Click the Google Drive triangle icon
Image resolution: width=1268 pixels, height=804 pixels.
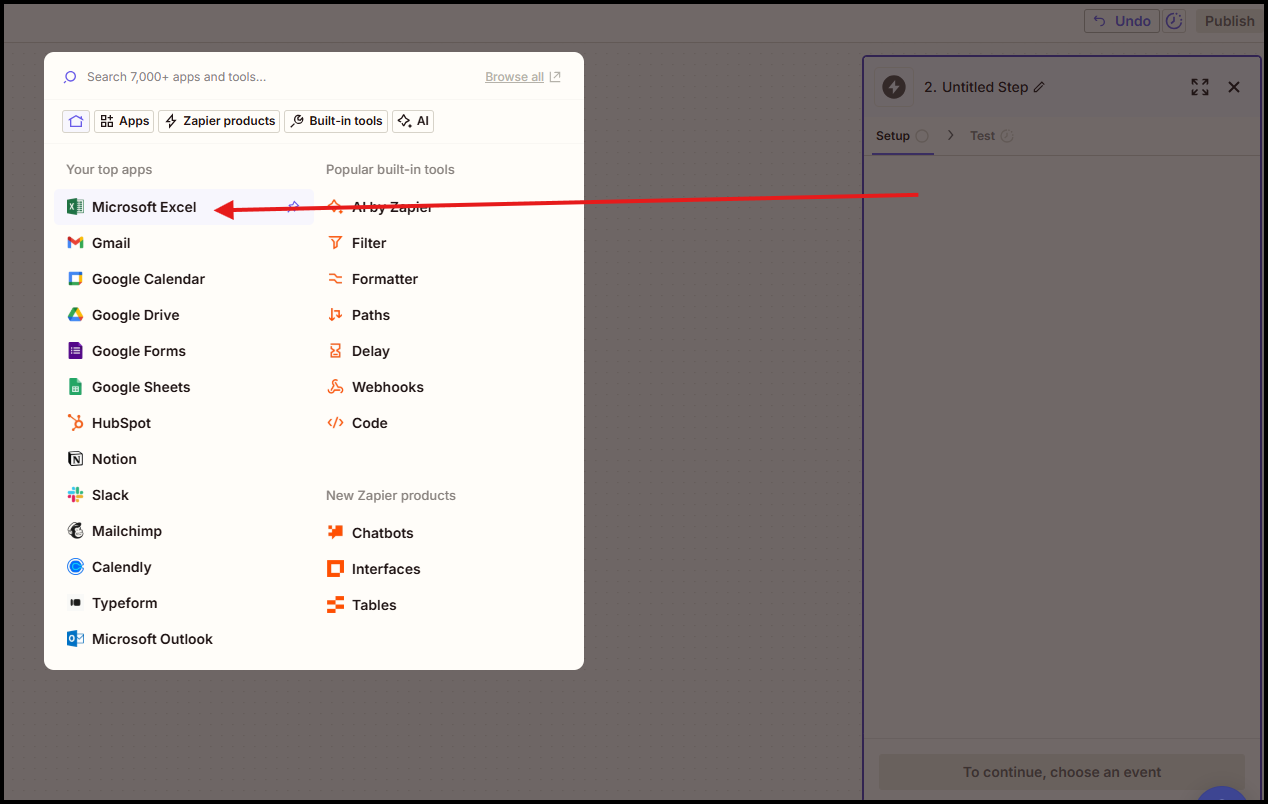pyautogui.click(x=75, y=315)
